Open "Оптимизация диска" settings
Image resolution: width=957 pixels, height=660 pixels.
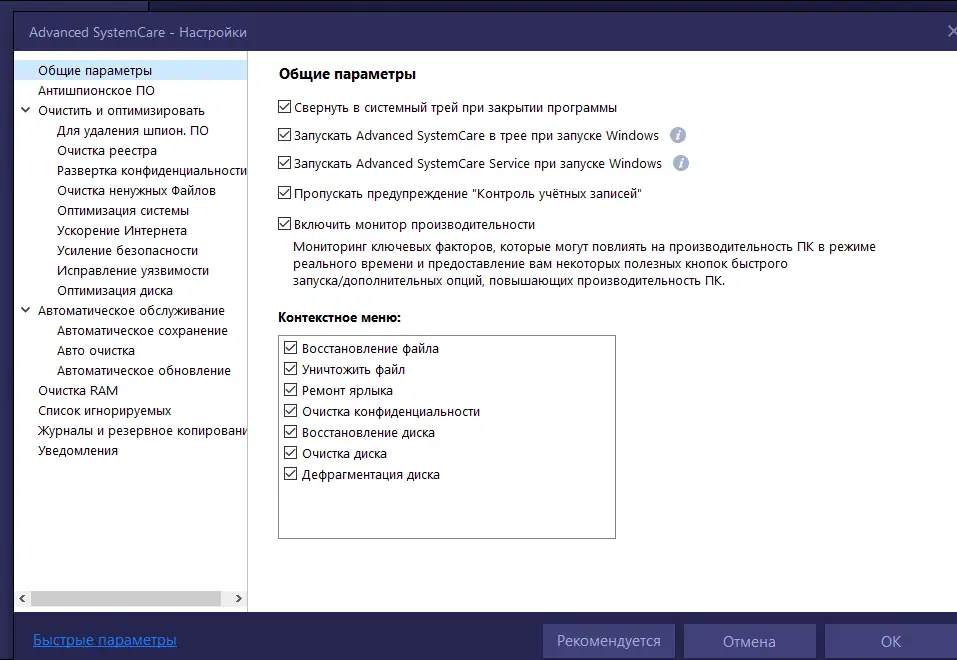pos(115,291)
